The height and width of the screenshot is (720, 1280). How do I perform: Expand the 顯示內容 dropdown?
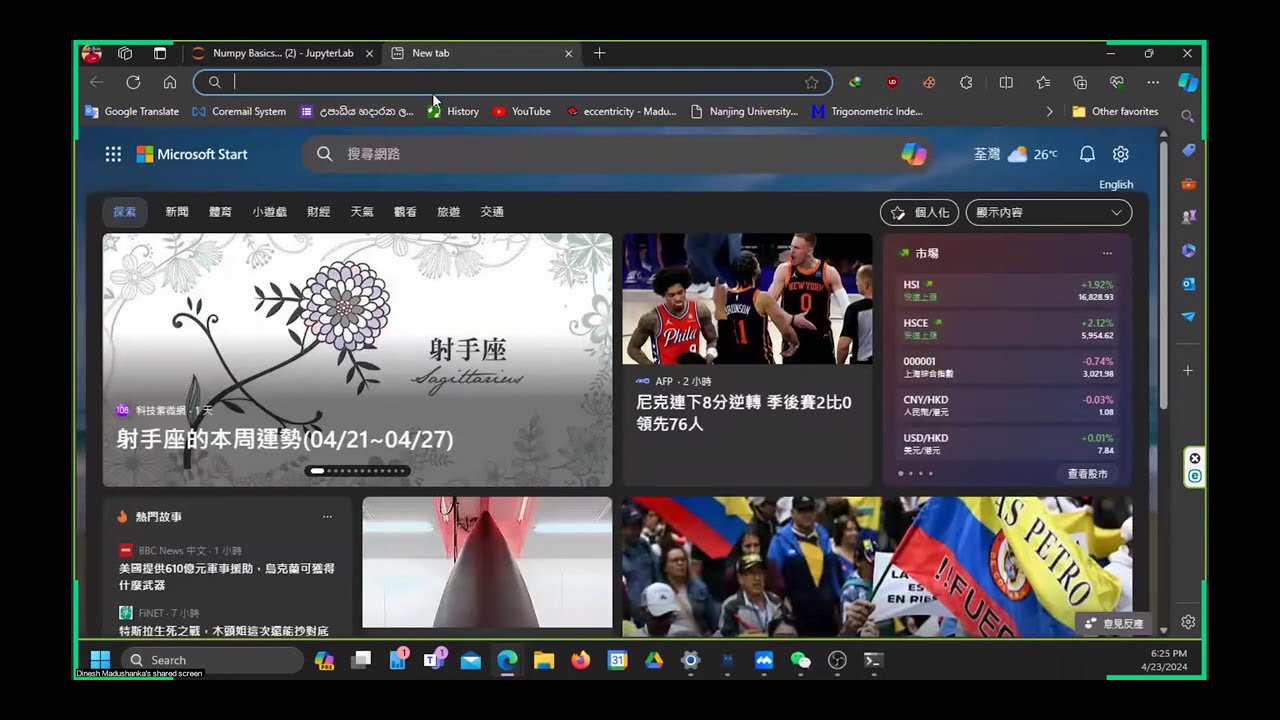[x=1048, y=212]
